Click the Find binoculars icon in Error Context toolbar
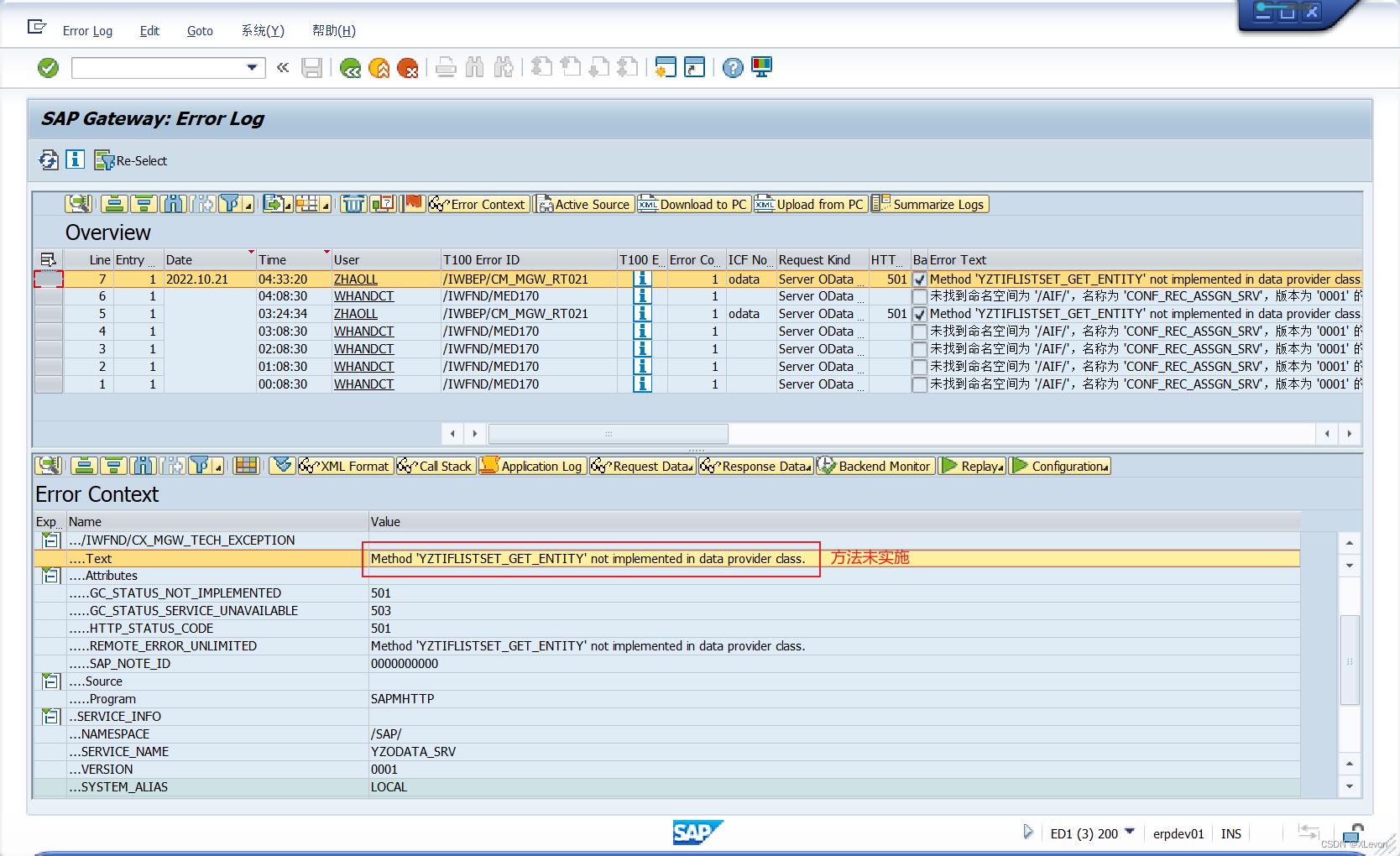This screenshot has width=1400, height=856. pyautogui.click(x=143, y=466)
